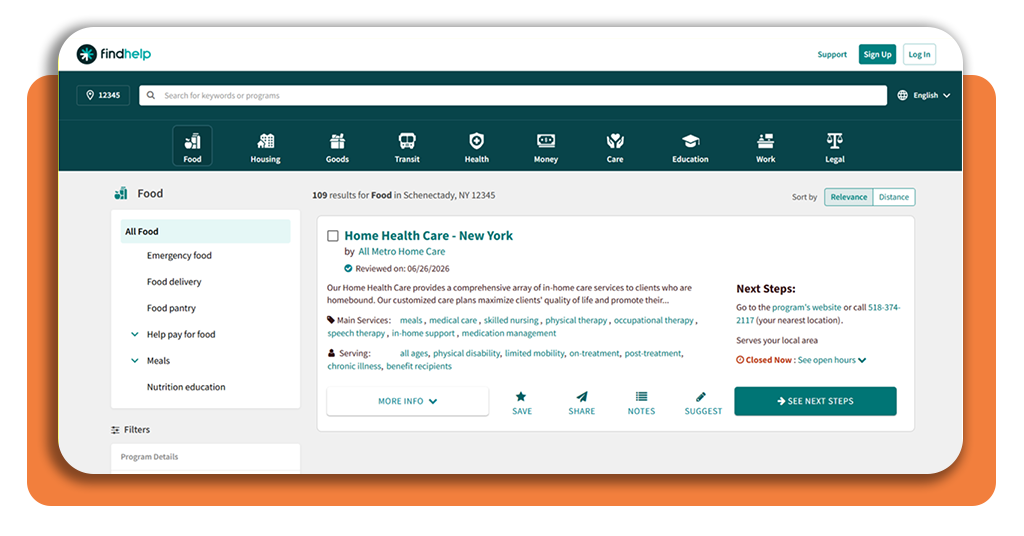Expand the Help pay for food subcategory
The width and height of the screenshot is (1024, 536).
[x=135, y=334]
